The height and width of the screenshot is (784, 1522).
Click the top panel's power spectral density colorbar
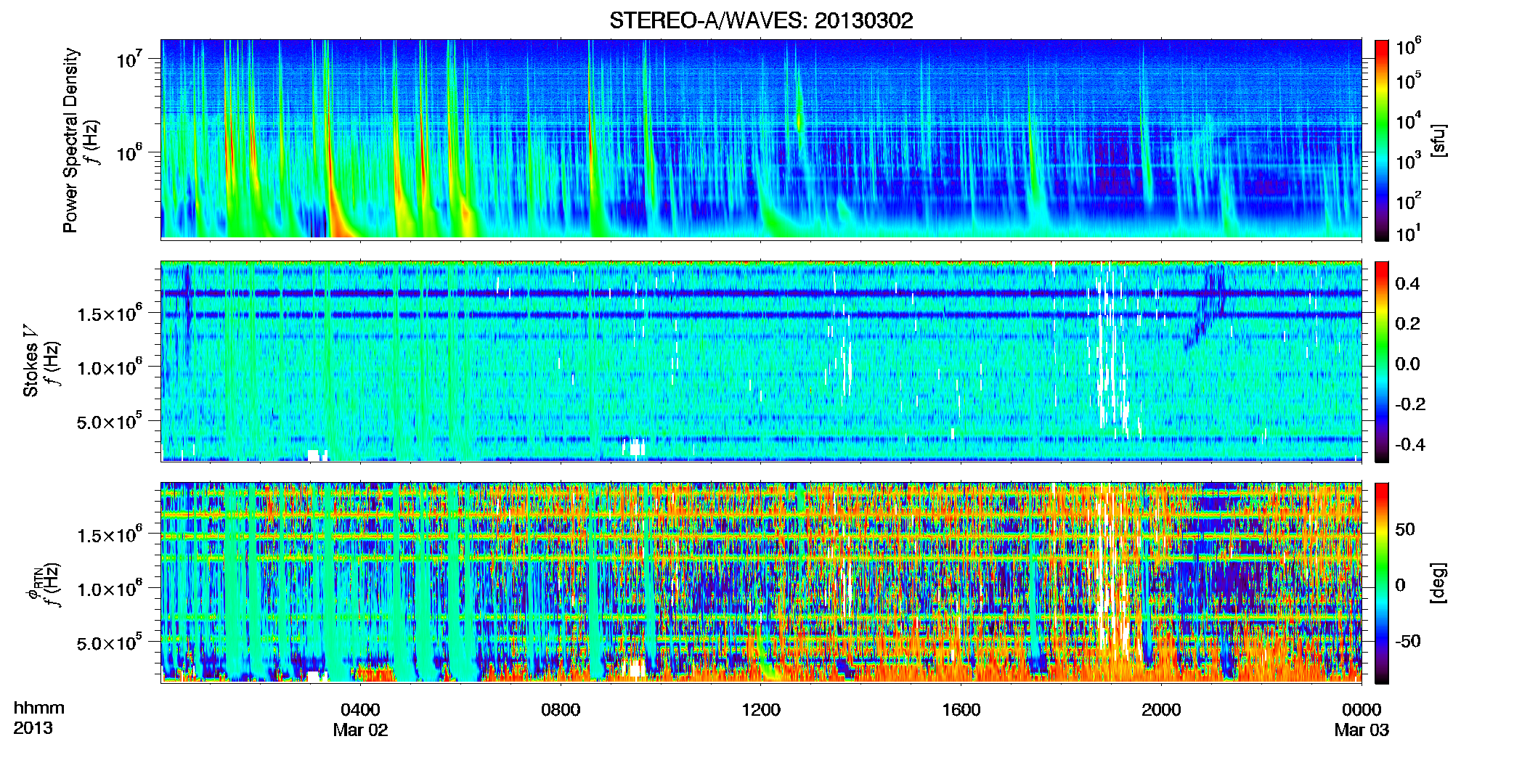1382,140
